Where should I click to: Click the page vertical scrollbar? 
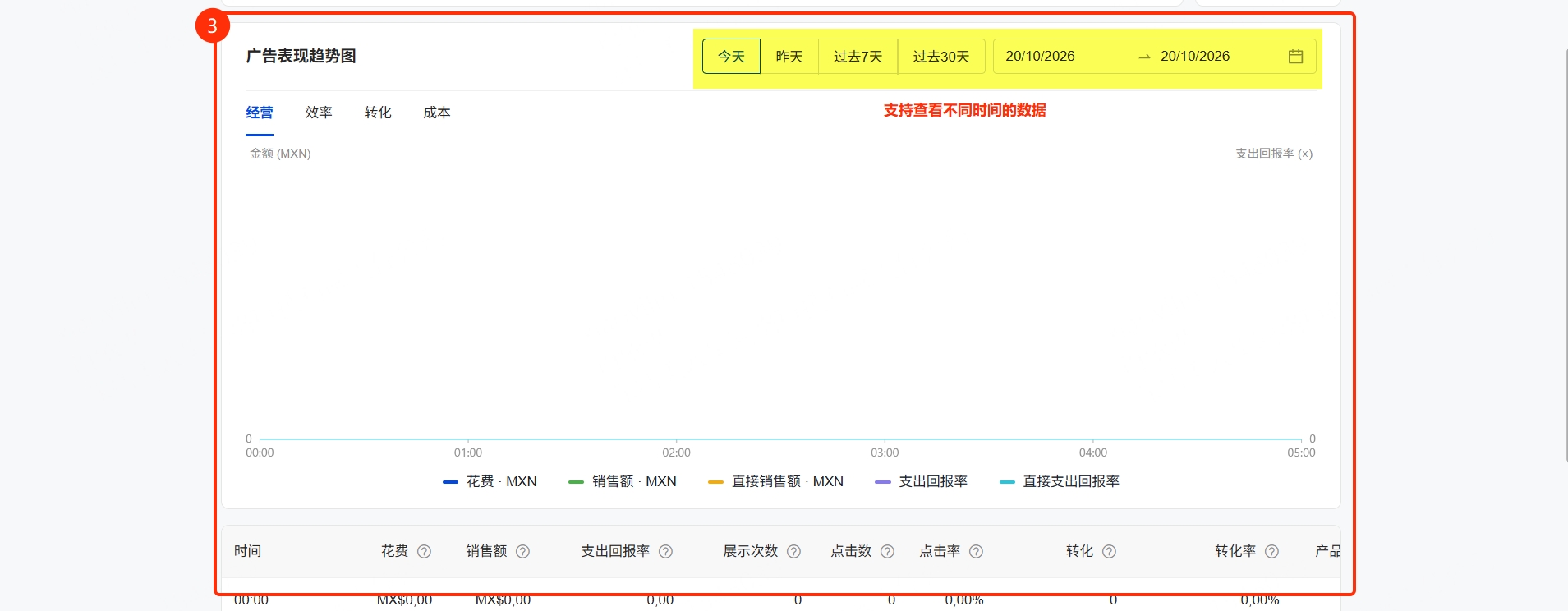pyautogui.click(x=1566, y=255)
